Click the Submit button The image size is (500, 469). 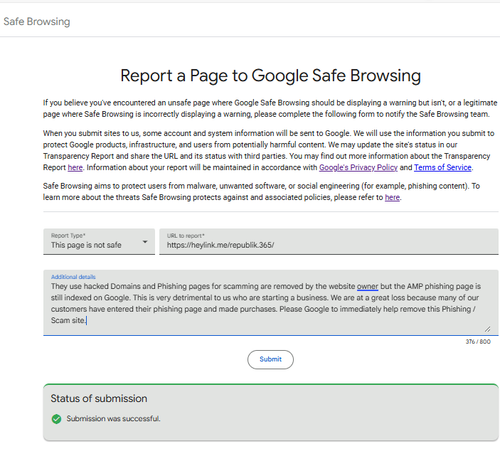(270, 359)
